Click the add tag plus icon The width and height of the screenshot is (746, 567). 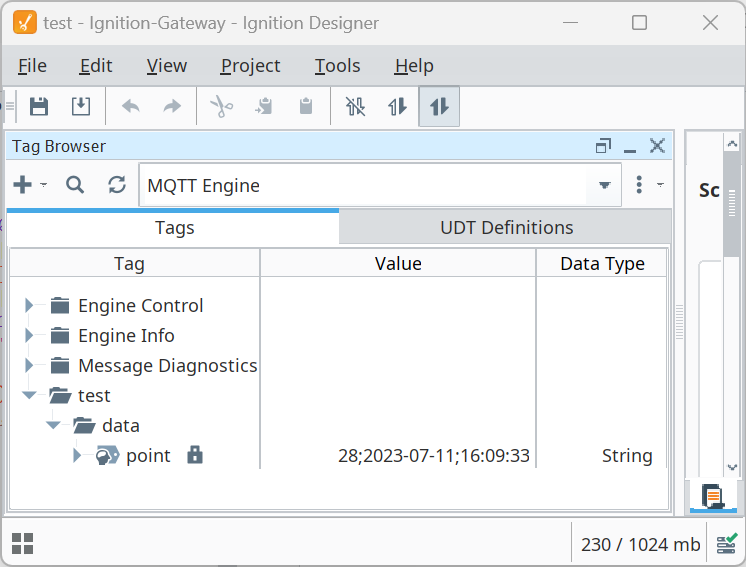click(x=22, y=185)
